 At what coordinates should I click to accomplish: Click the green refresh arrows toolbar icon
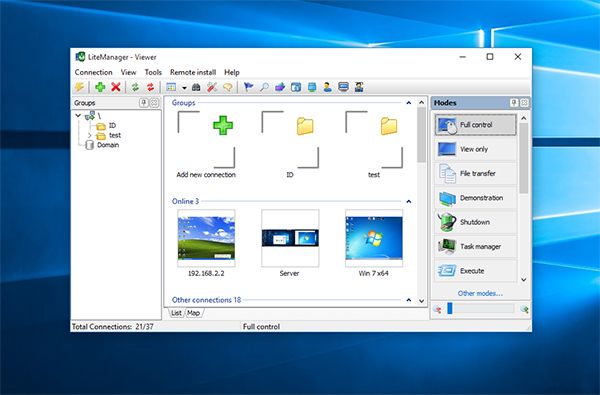(135, 87)
